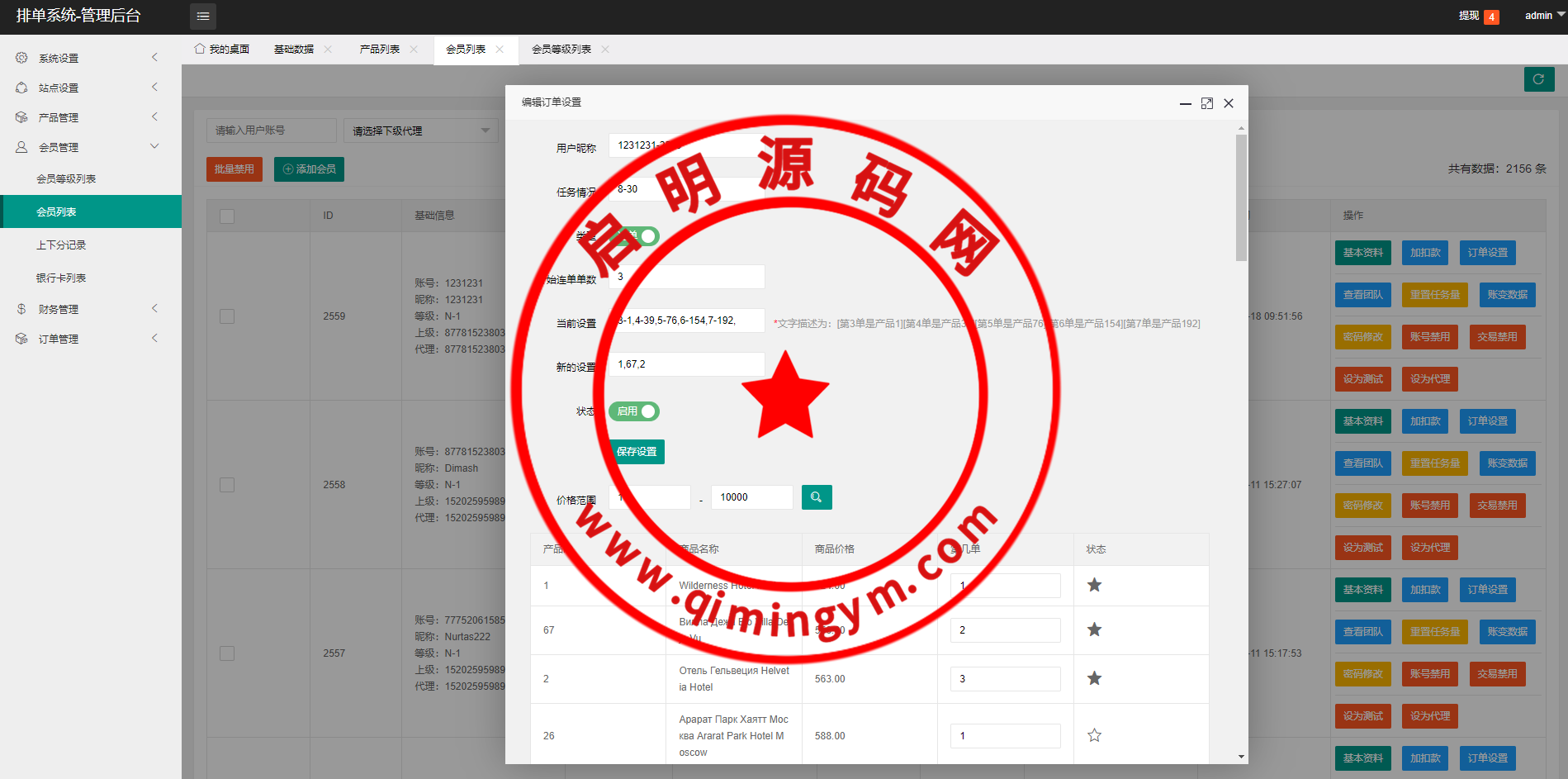Viewport: 1568px width, 779px height.
Task: Tick the checkbox for member row 2559
Action: coord(227,316)
